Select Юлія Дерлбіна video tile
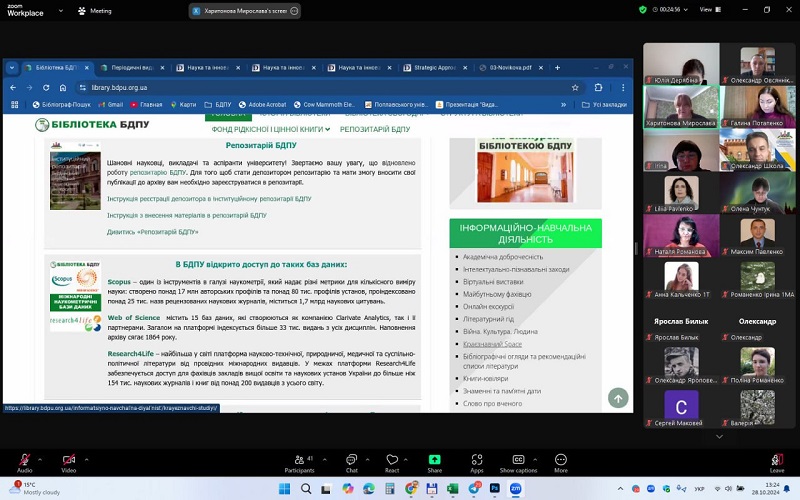 pyautogui.click(x=681, y=63)
